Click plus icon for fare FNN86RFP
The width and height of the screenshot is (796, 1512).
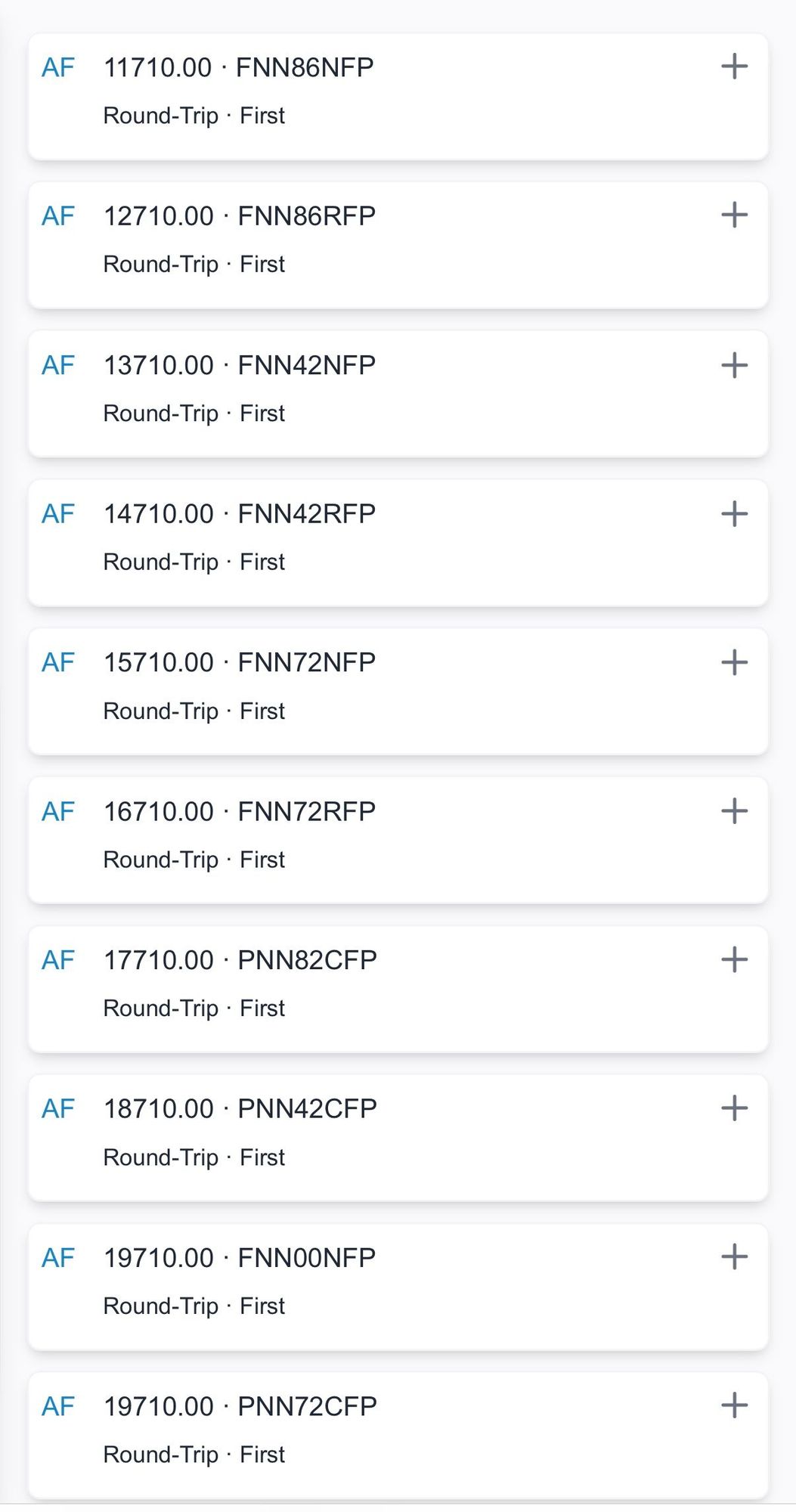click(734, 215)
